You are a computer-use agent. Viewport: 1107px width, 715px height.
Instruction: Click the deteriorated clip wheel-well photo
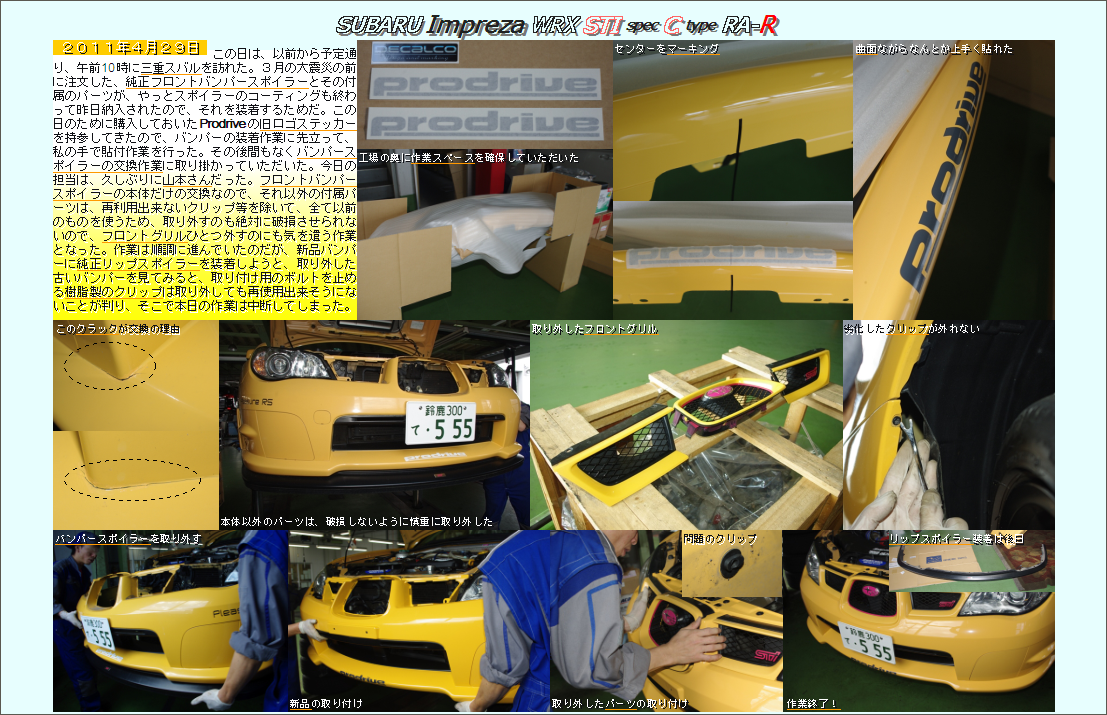[948, 430]
